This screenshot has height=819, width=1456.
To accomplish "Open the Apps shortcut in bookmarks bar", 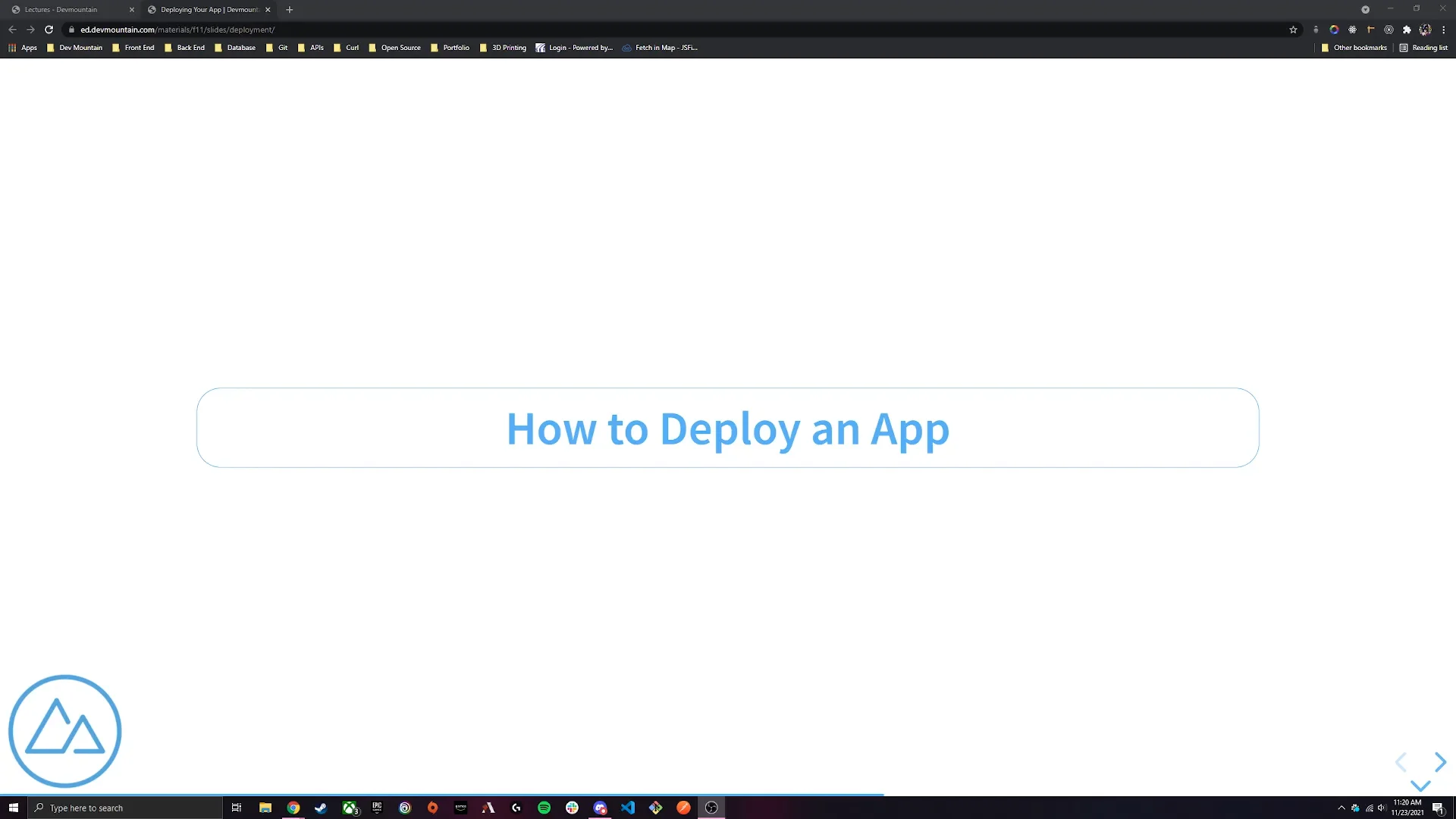I will click(23, 48).
